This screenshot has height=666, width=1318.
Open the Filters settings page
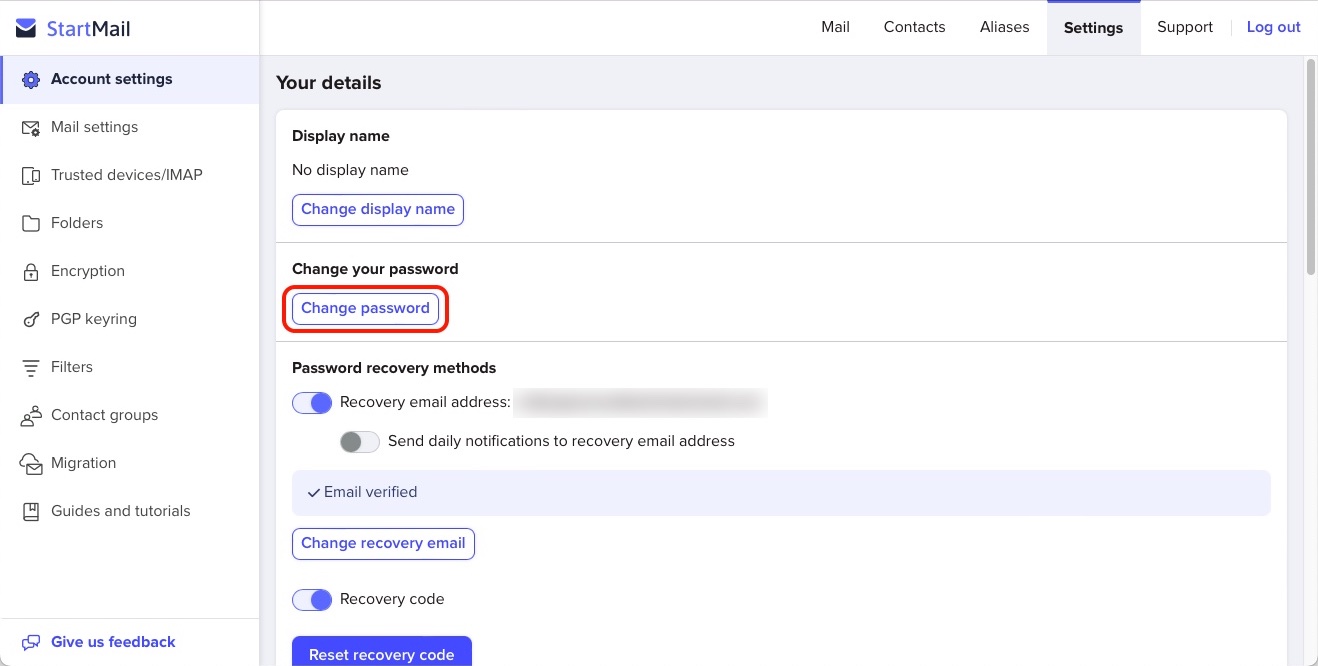(130, 368)
